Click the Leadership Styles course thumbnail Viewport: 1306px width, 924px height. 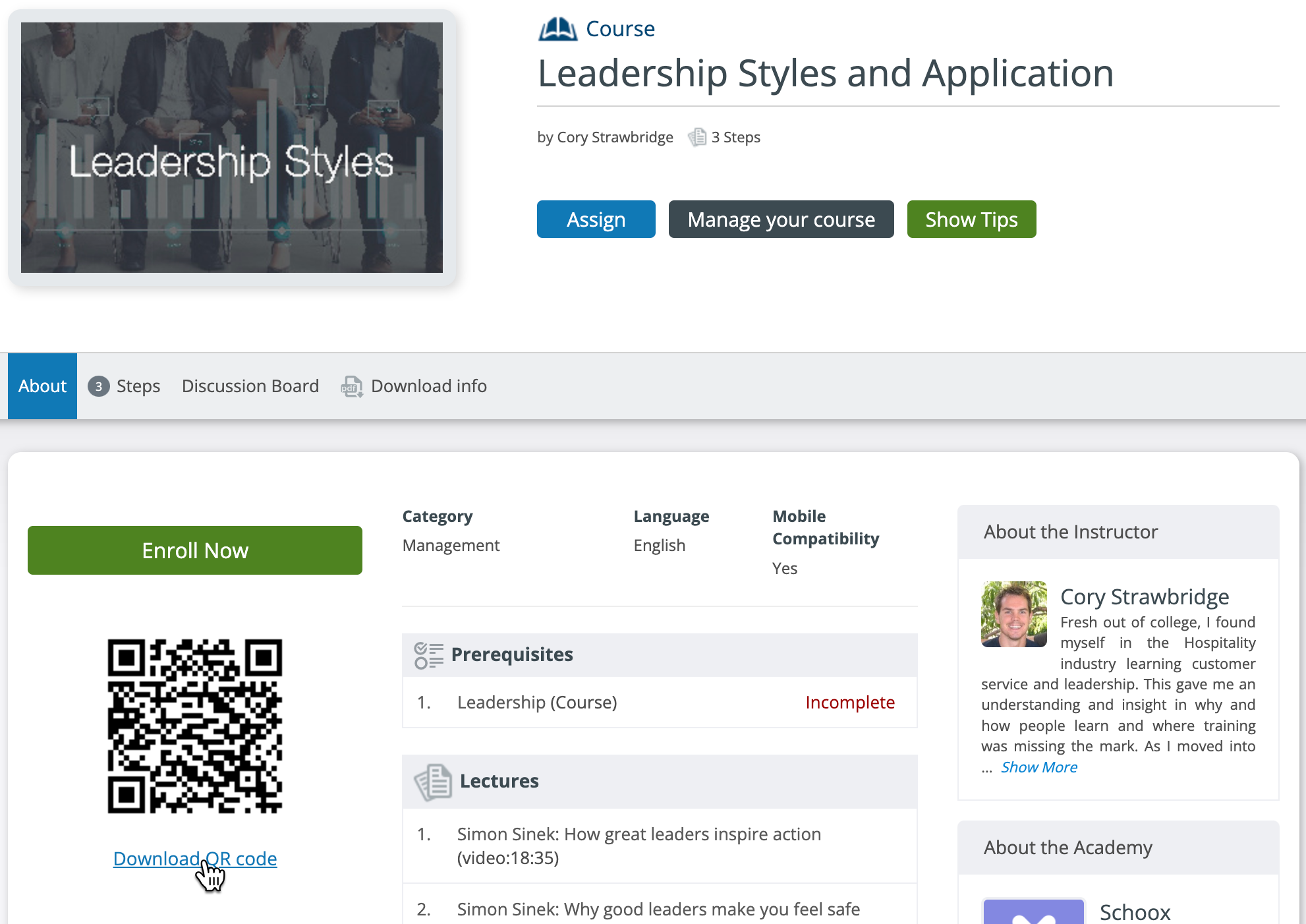232,147
